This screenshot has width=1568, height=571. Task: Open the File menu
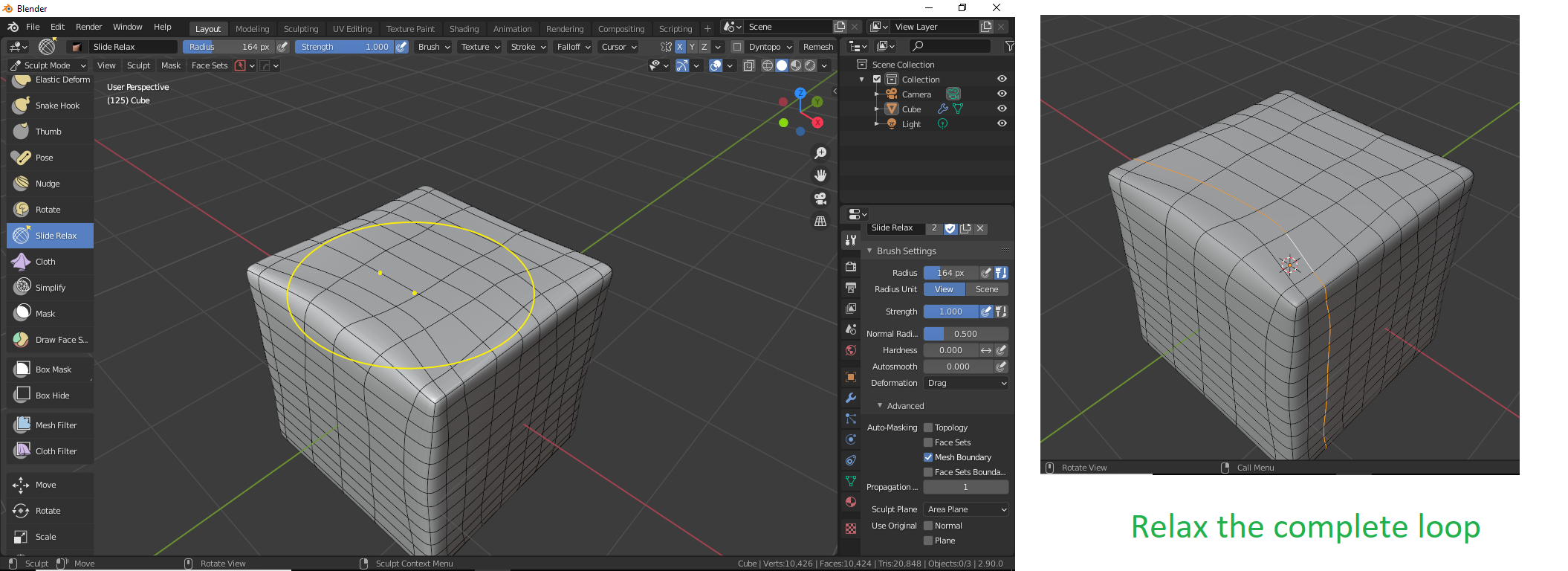click(x=33, y=27)
